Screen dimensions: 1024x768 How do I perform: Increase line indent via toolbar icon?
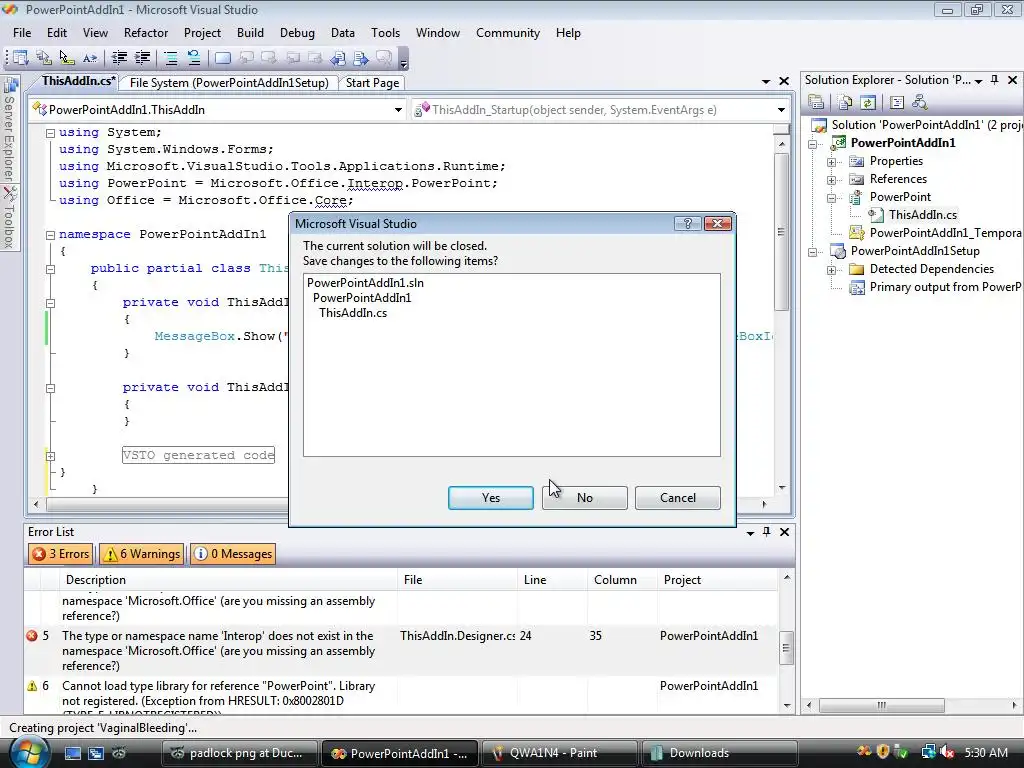pos(142,58)
